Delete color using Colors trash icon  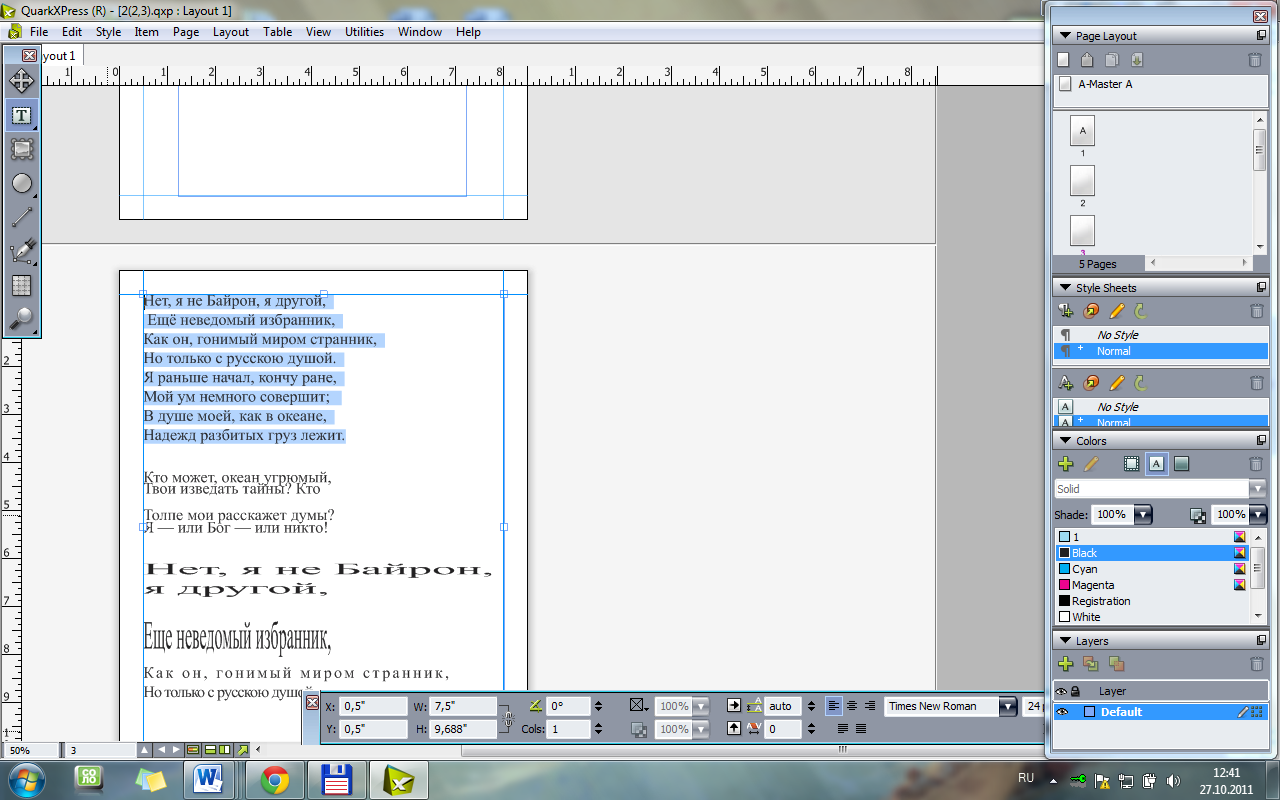point(1255,464)
